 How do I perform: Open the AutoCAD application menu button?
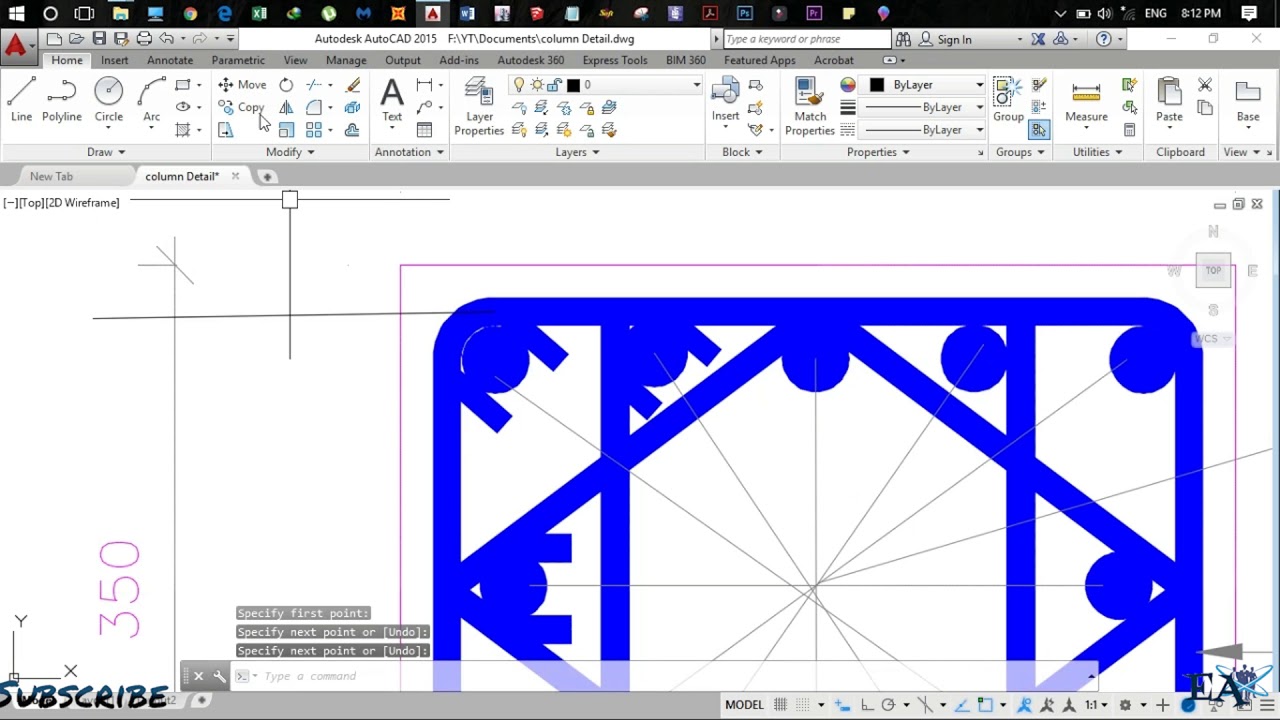(16, 45)
